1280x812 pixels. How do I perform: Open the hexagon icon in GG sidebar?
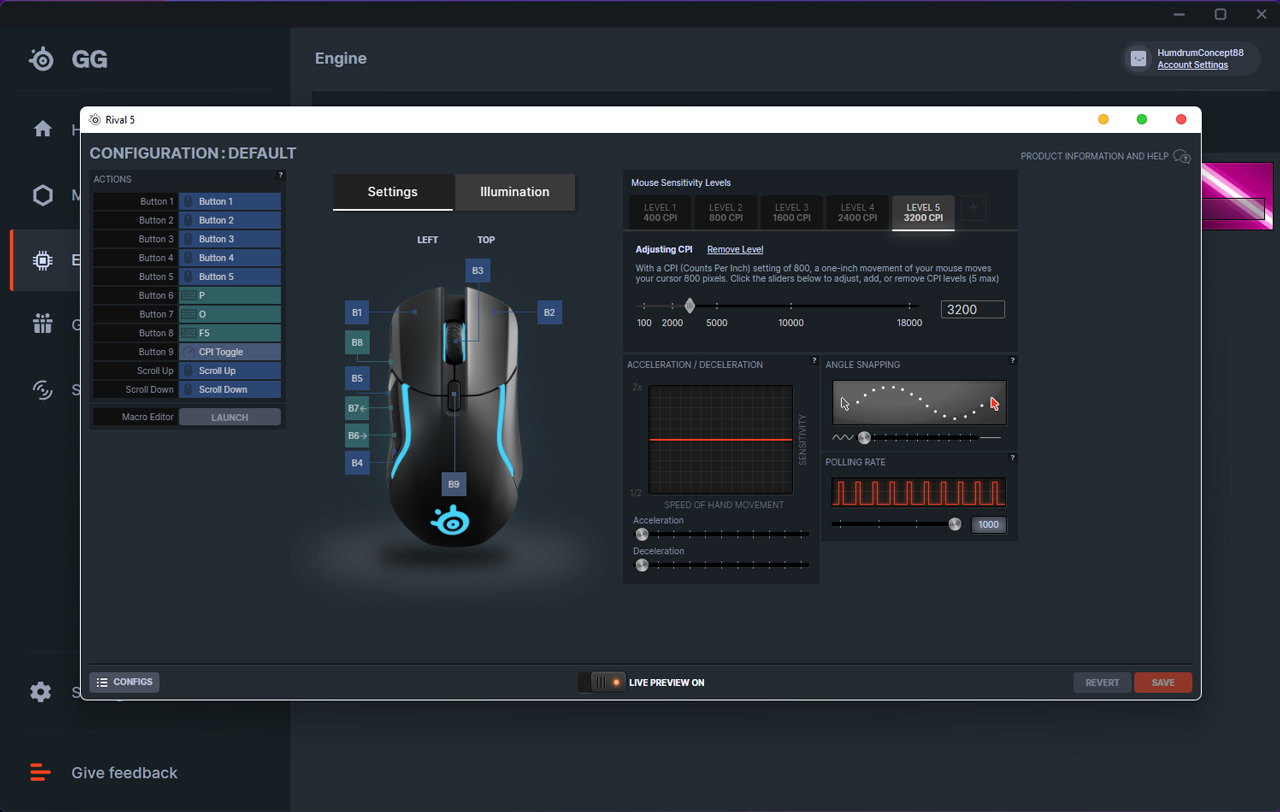click(x=43, y=195)
